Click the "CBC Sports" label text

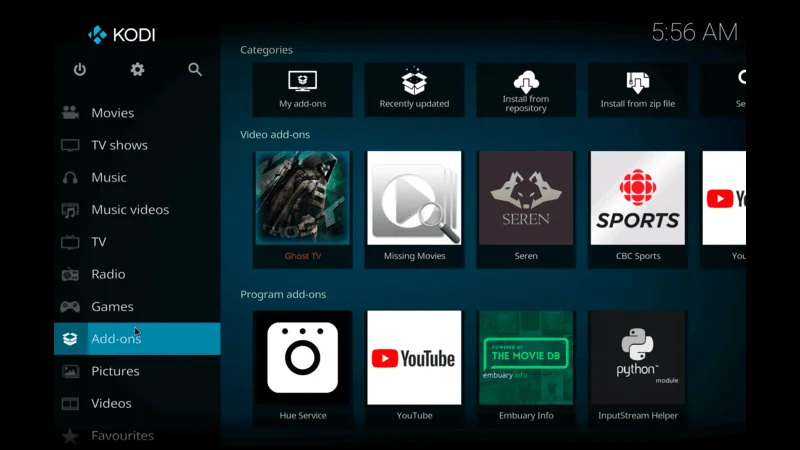(x=638, y=256)
